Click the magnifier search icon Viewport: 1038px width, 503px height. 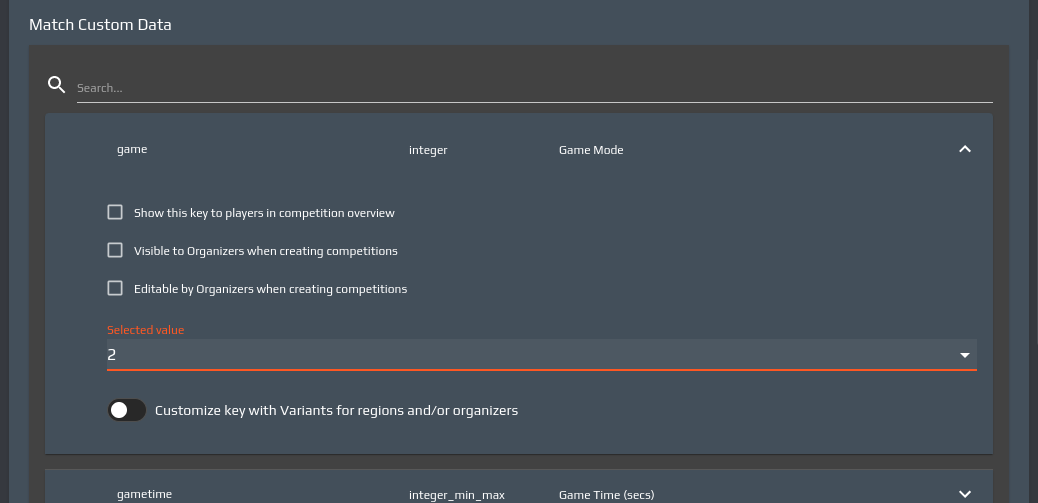57,84
